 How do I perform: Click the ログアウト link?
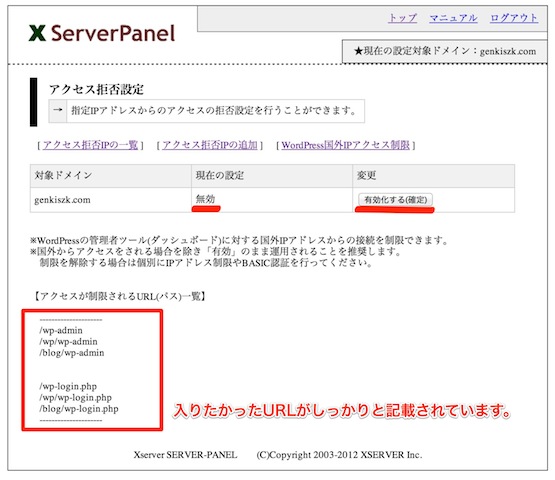point(514,18)
